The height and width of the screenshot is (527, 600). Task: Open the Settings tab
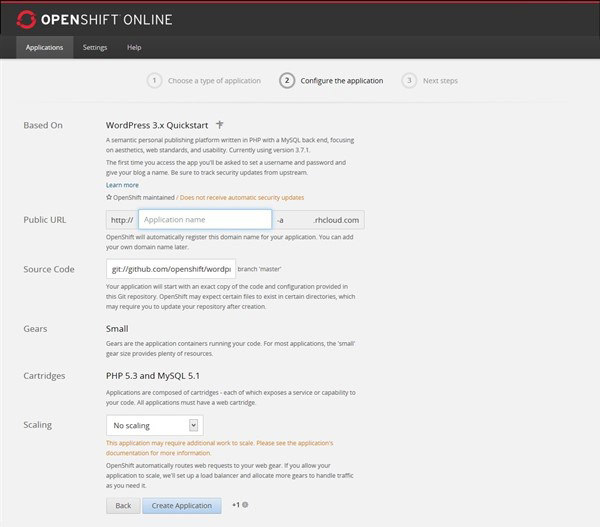point(95,47)
